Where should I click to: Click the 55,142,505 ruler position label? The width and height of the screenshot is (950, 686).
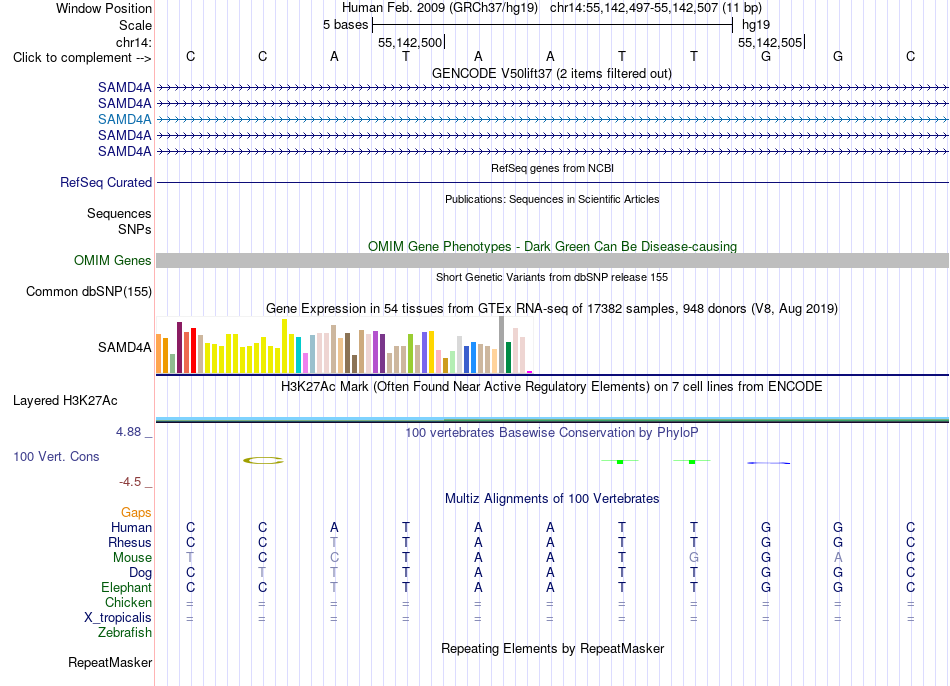tap(770, 42)
